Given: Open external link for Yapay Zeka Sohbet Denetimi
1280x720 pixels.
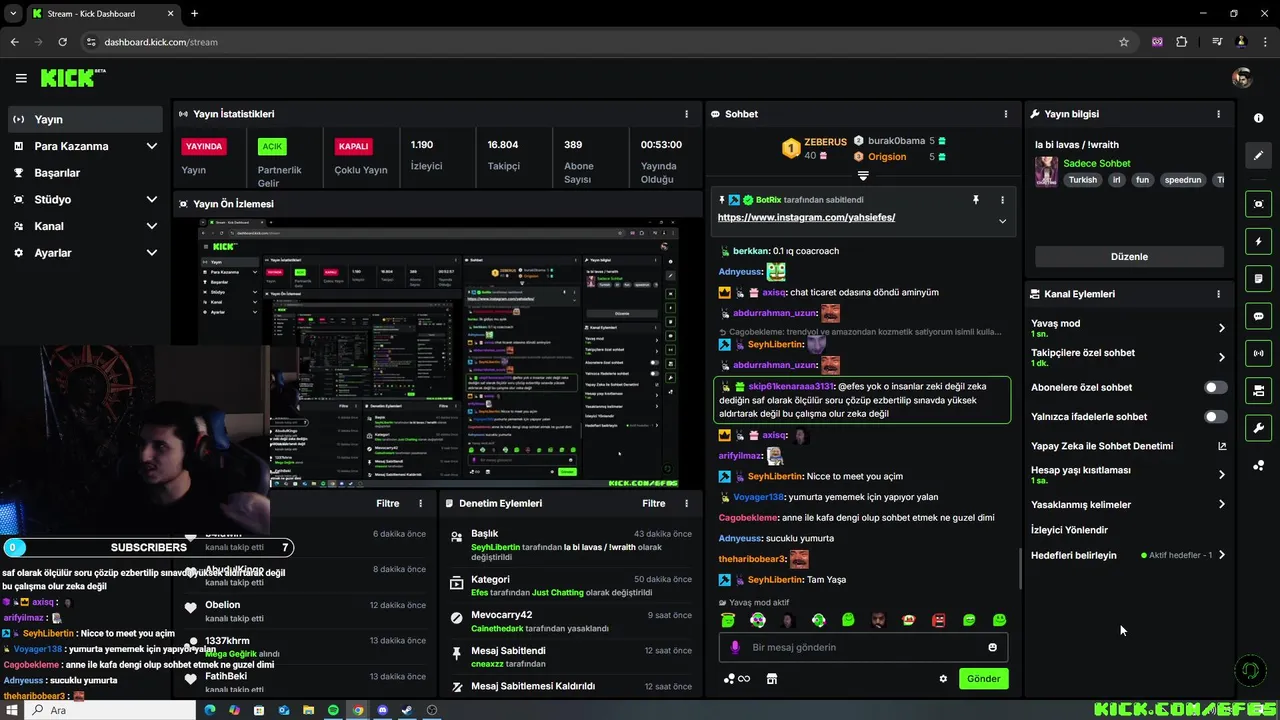Looking at the screenshot, I should [x=1222, y=446].
